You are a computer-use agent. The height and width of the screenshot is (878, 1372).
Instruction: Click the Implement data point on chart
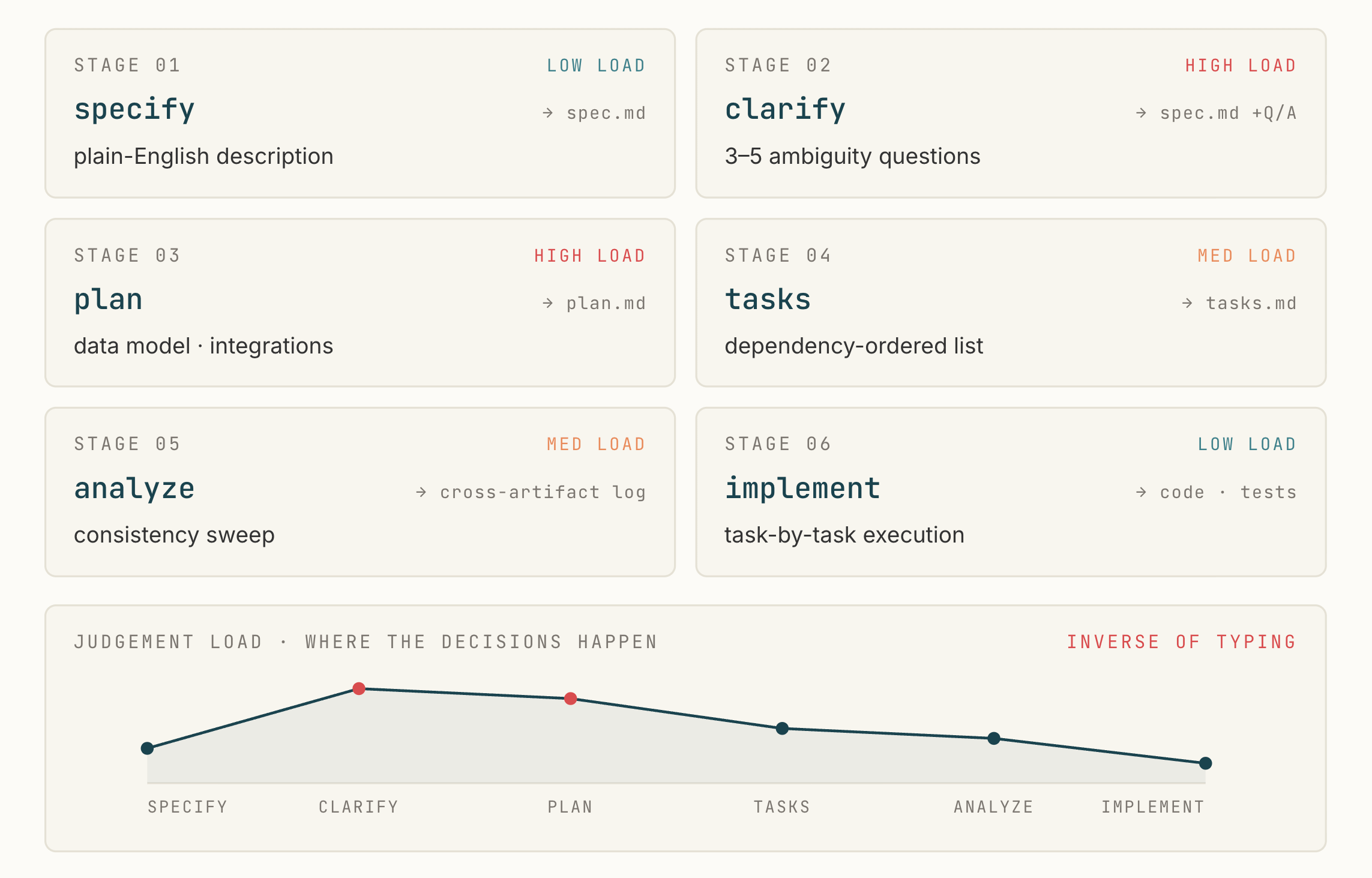(x=1205, y=763)
